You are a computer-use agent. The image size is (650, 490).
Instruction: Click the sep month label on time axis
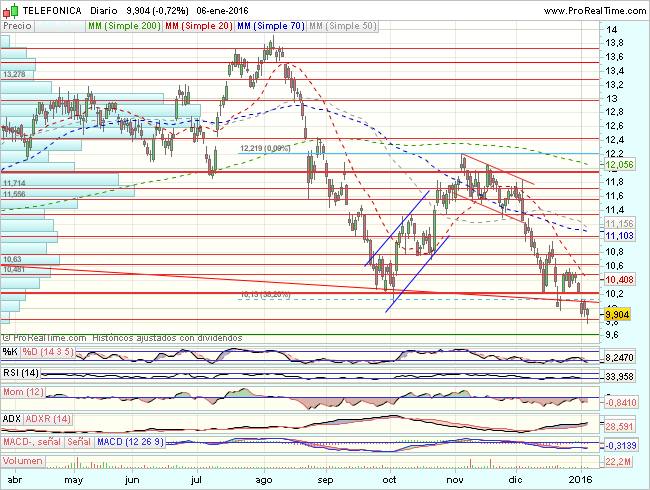325,480
